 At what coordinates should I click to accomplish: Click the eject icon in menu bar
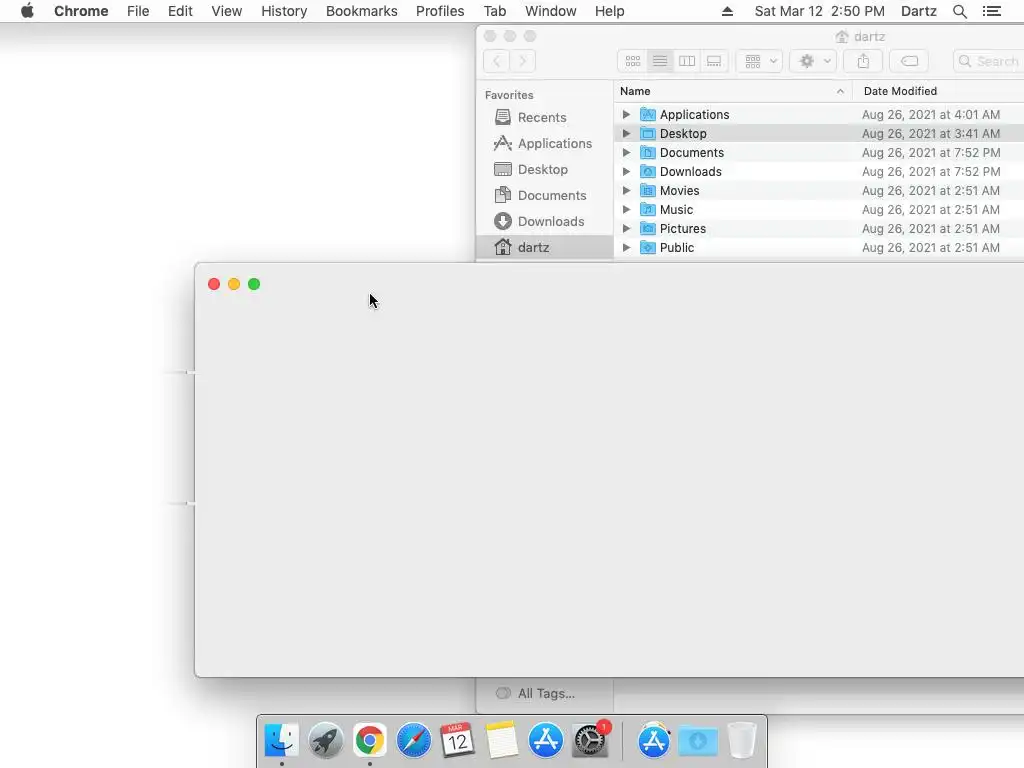tap(727, 11)
